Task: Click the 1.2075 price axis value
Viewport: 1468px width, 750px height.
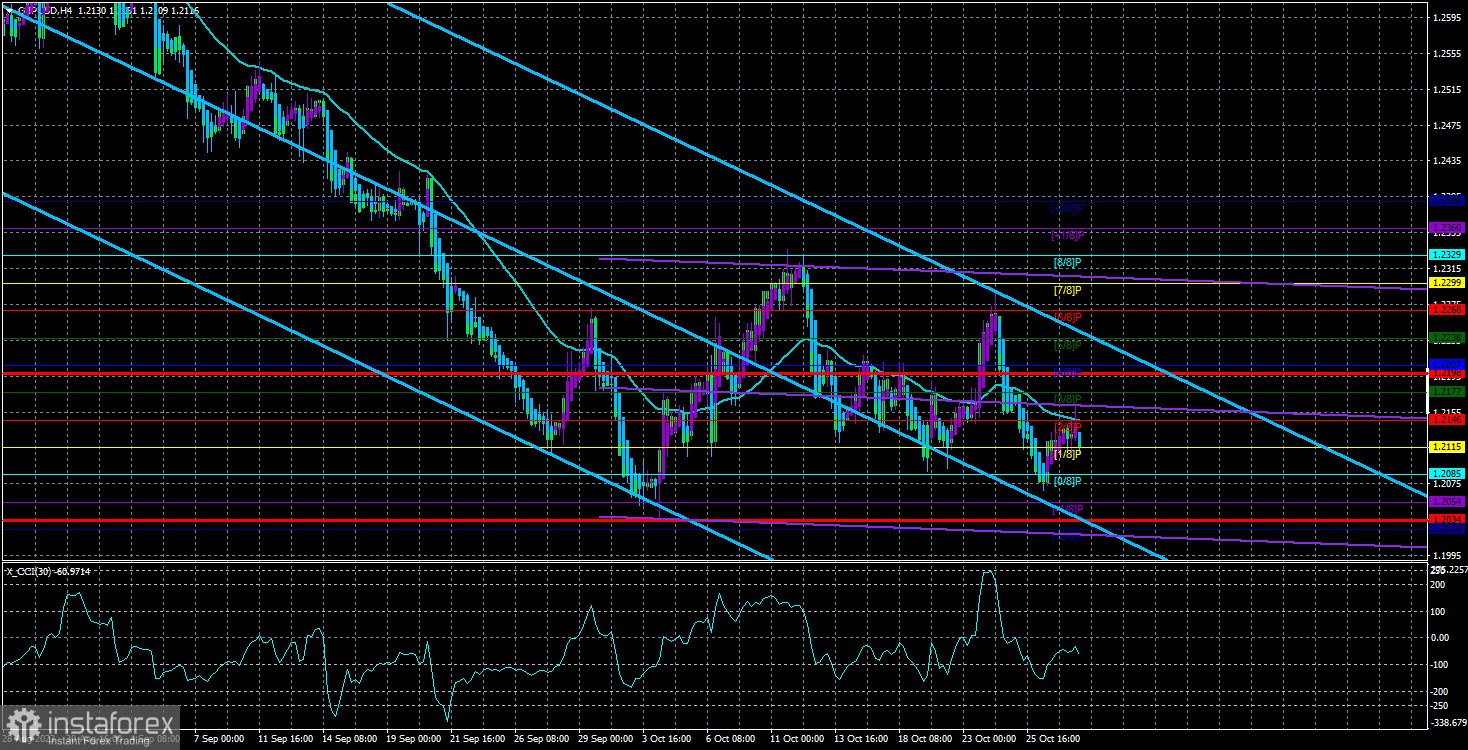Action: pos(1447,484)
